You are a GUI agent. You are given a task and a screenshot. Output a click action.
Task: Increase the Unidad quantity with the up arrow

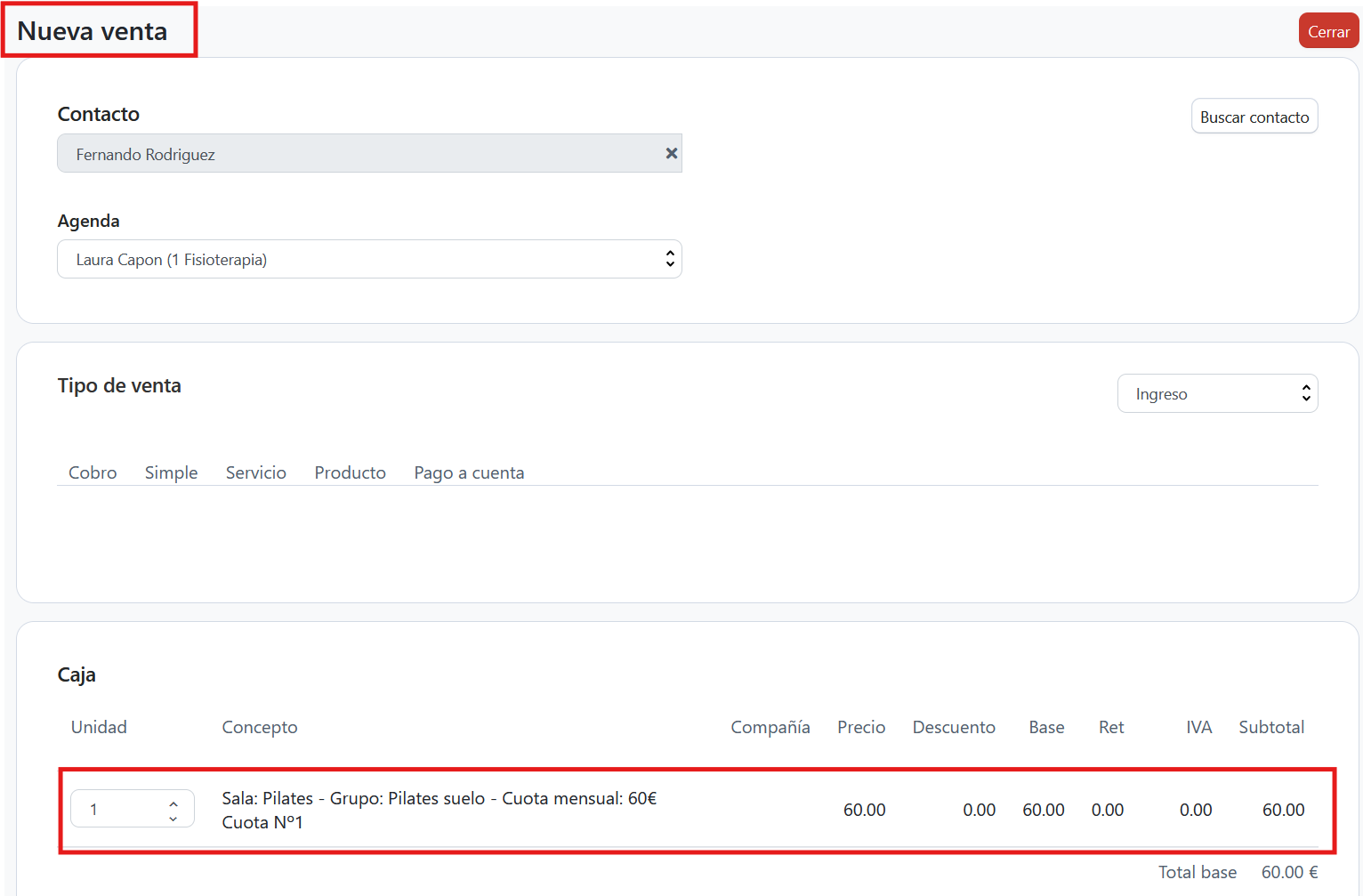tap(173, 803)
